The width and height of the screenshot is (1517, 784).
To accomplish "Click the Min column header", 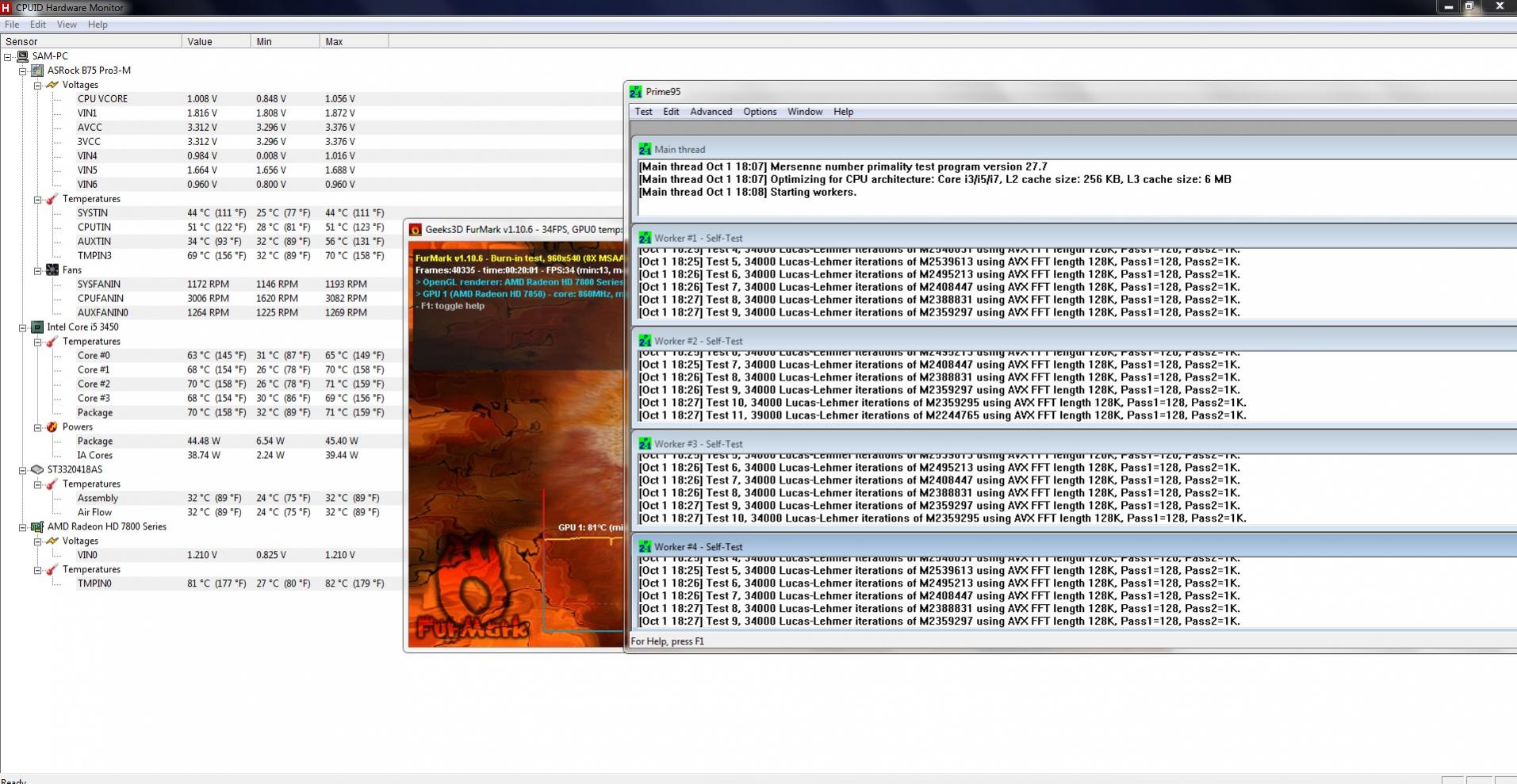I will pyautogui.click(x=285, y=42).
